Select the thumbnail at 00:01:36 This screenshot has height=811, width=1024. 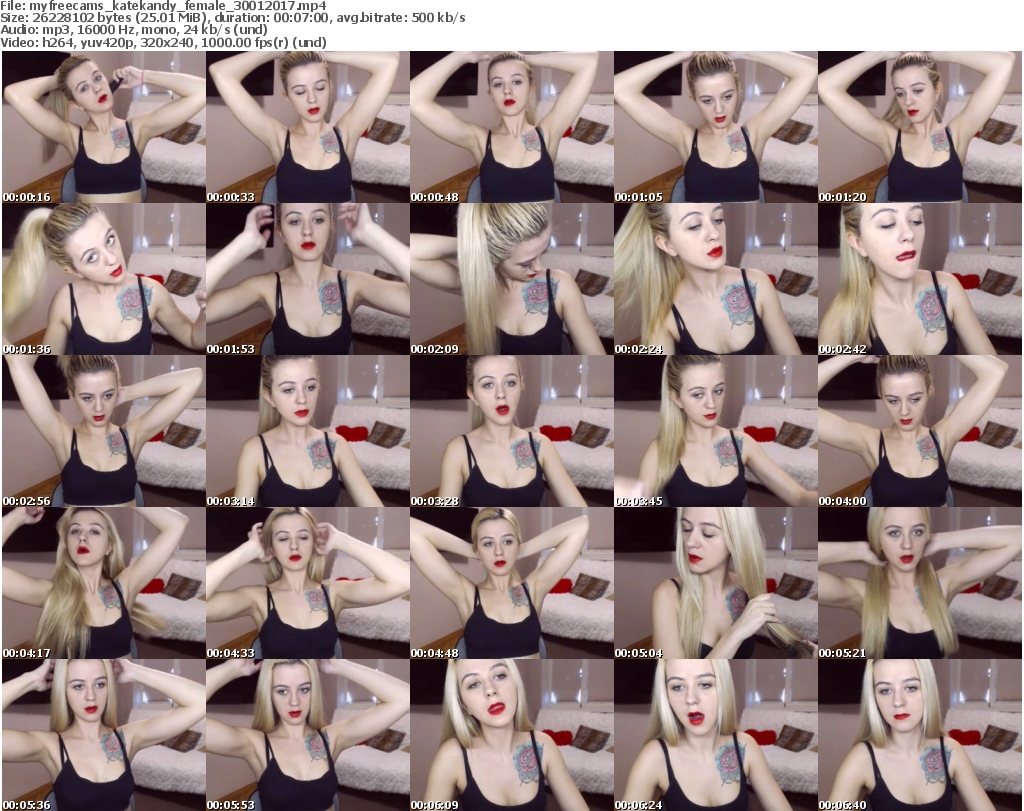[104, 279]
